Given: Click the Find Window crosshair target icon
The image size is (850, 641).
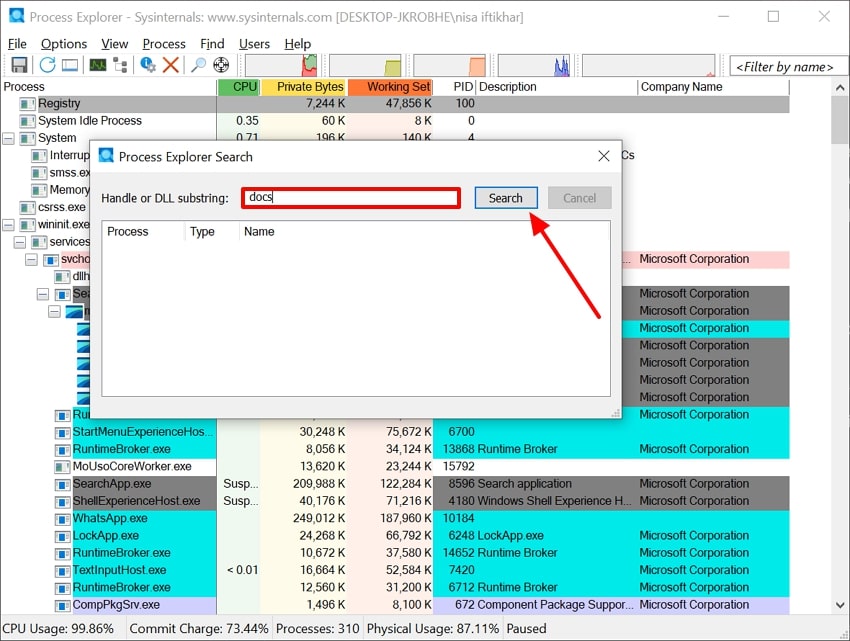Looking at the screenshot, I should point(221,65).
